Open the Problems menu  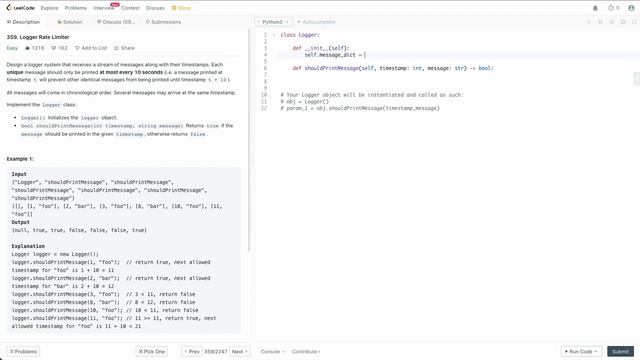[x=76, y=8]
